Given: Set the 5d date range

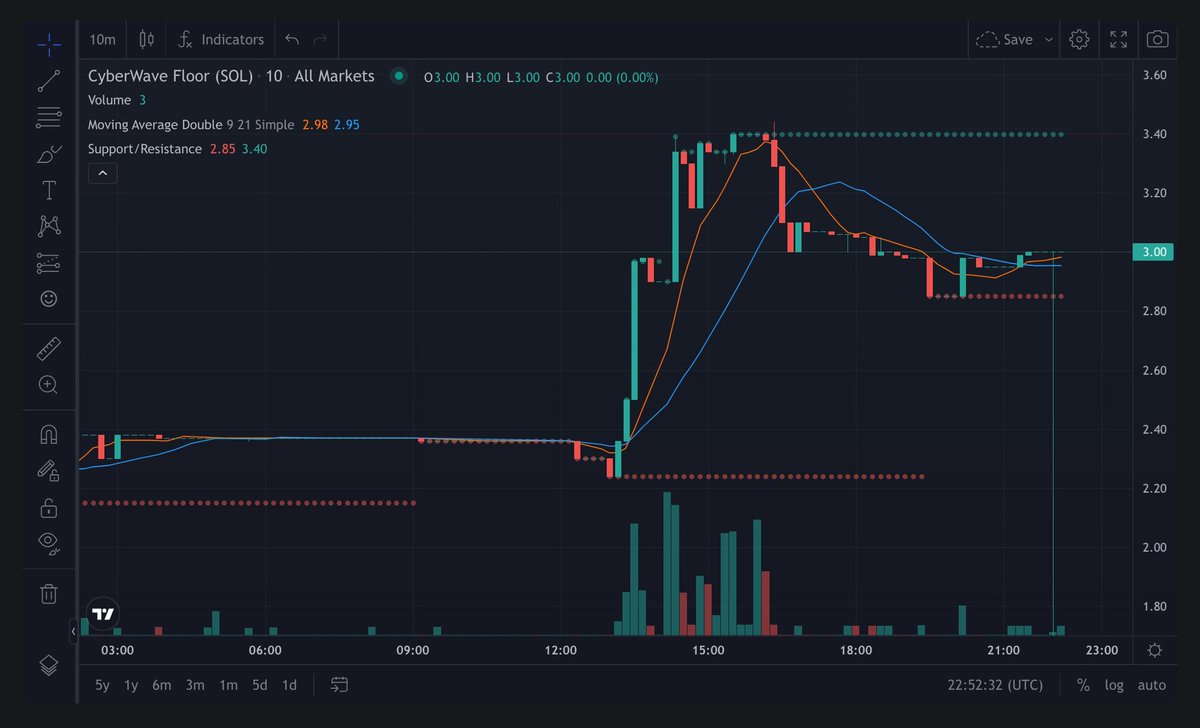Looking at the screenshot, I should [x=260, y=685].
